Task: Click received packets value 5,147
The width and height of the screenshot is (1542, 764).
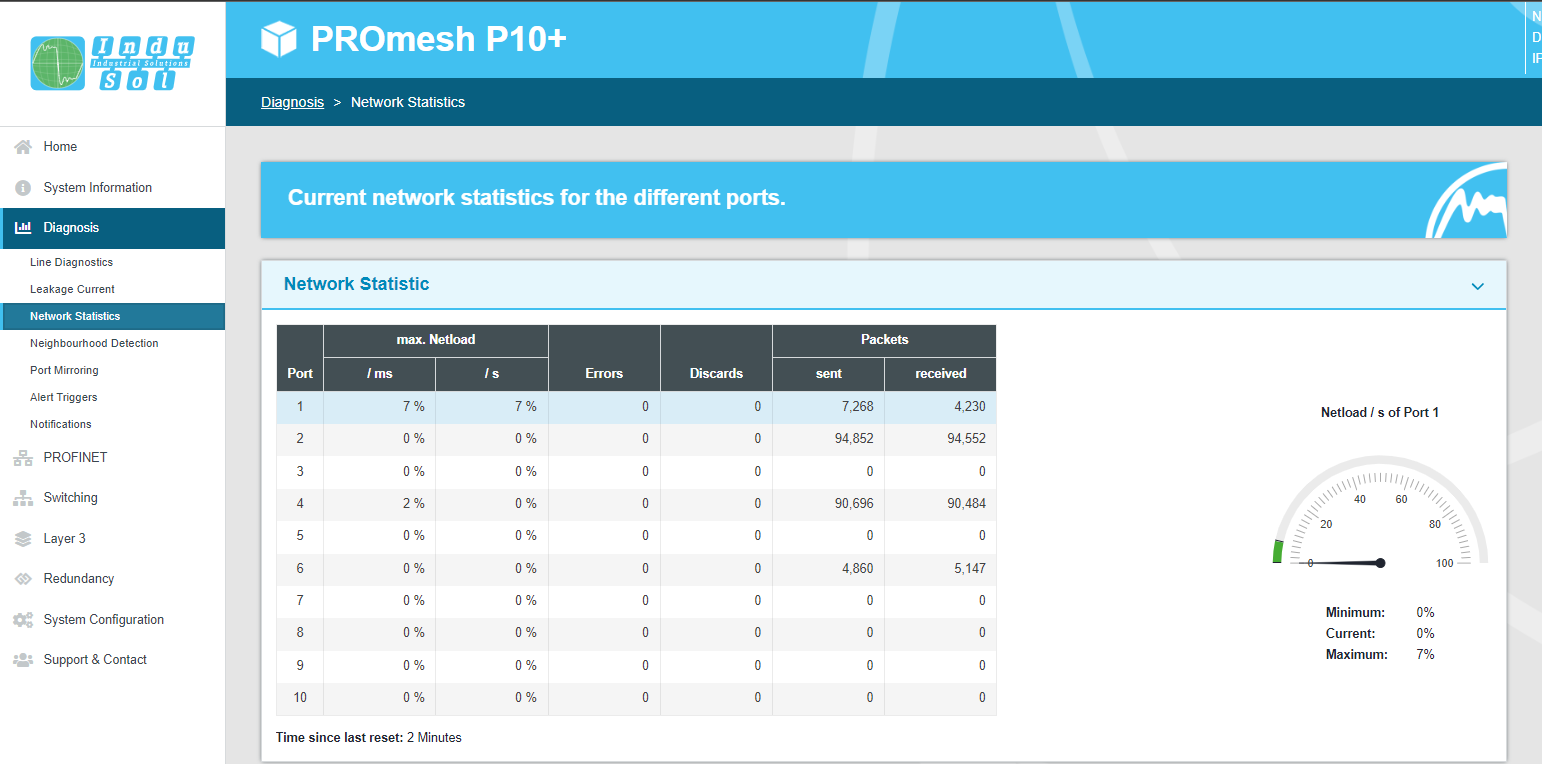Action: pos(968,568)
